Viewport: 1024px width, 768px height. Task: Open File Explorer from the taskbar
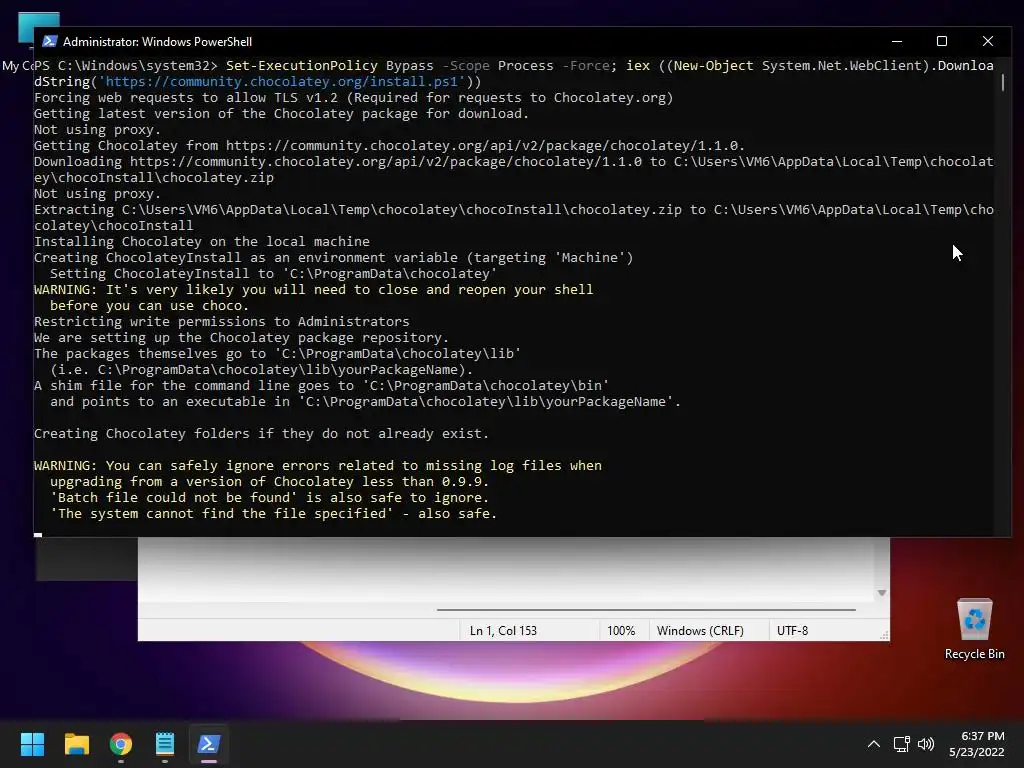pos(76,744)
